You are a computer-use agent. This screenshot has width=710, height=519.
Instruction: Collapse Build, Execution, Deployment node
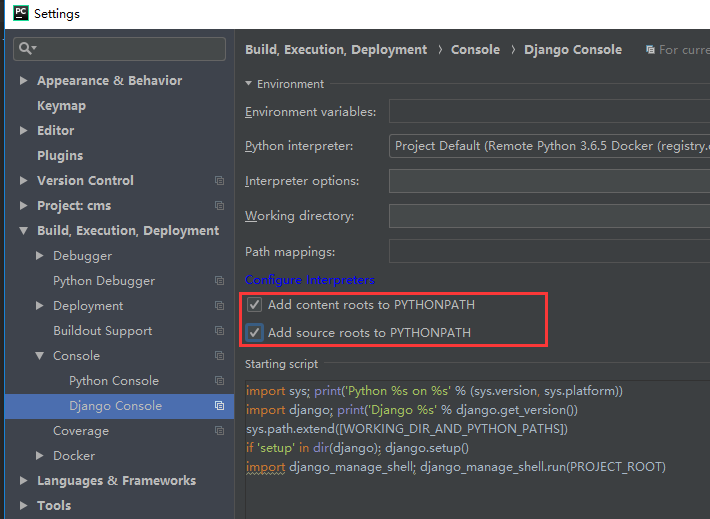pyautogui.click(x=24, y=231)
